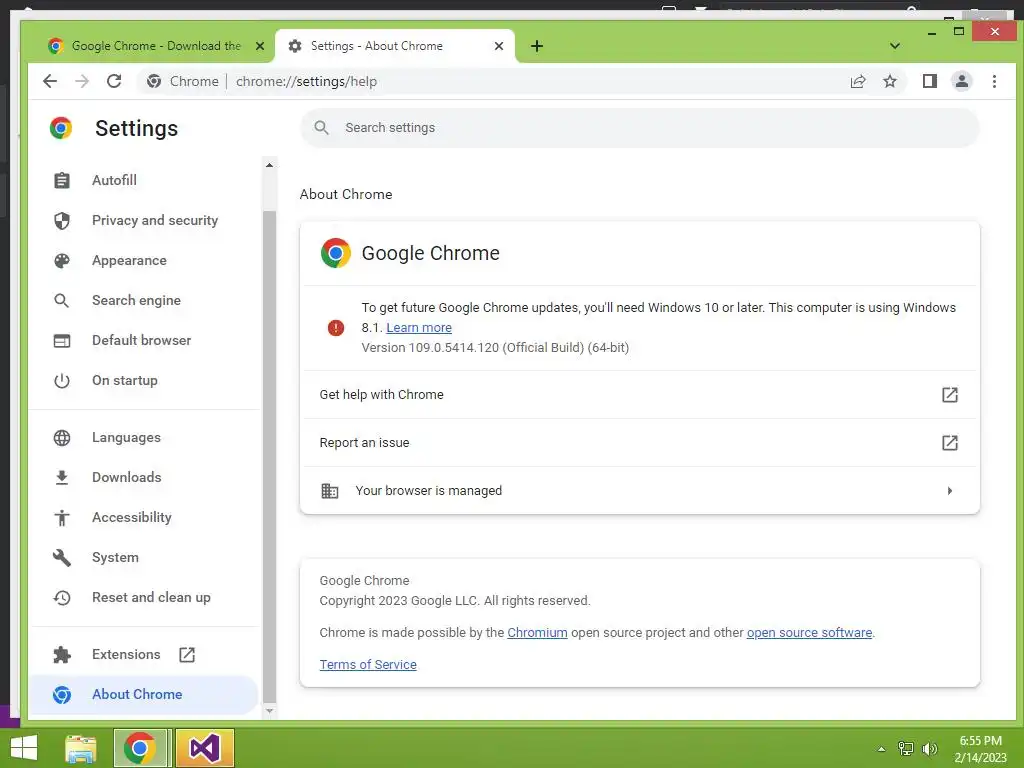Click the Search engine magnifier icon
The image size is (1024, 768).
tap(61, 300)
